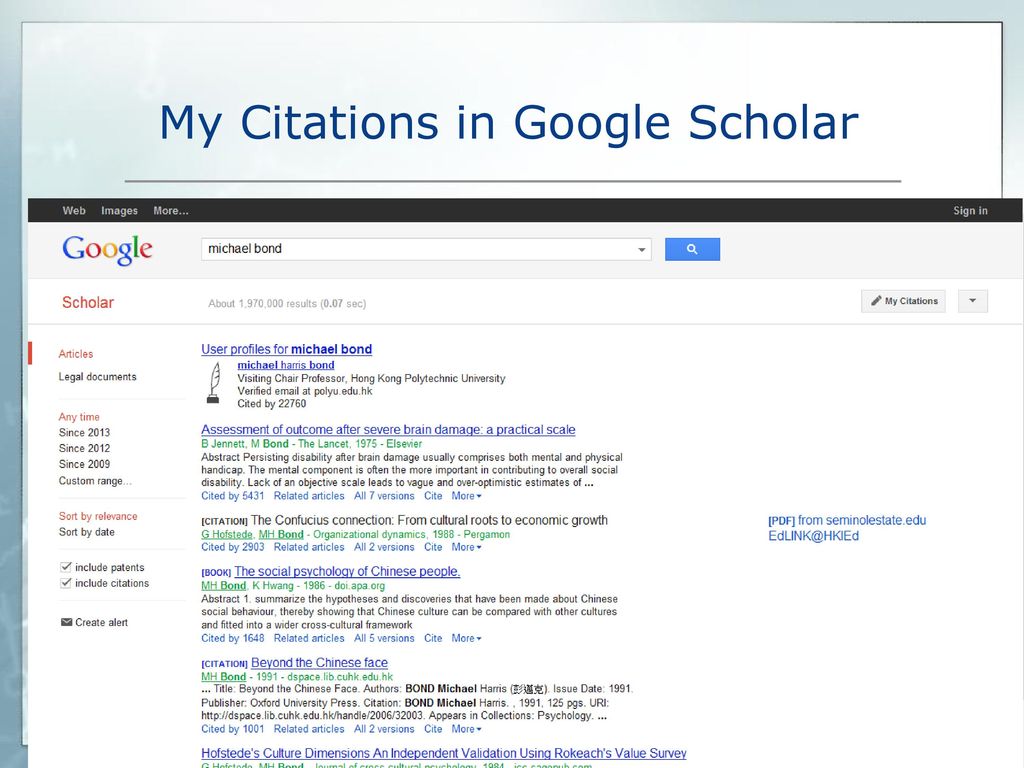Open the Custom range... option

[x=95, y=481]
